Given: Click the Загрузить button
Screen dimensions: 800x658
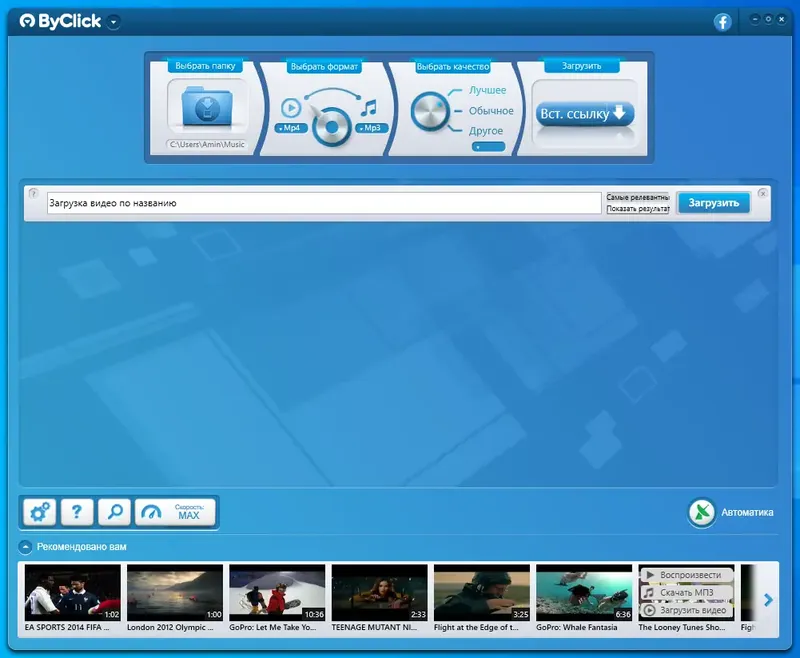Looking at the screenshot, I should click(x=713, y=202).
